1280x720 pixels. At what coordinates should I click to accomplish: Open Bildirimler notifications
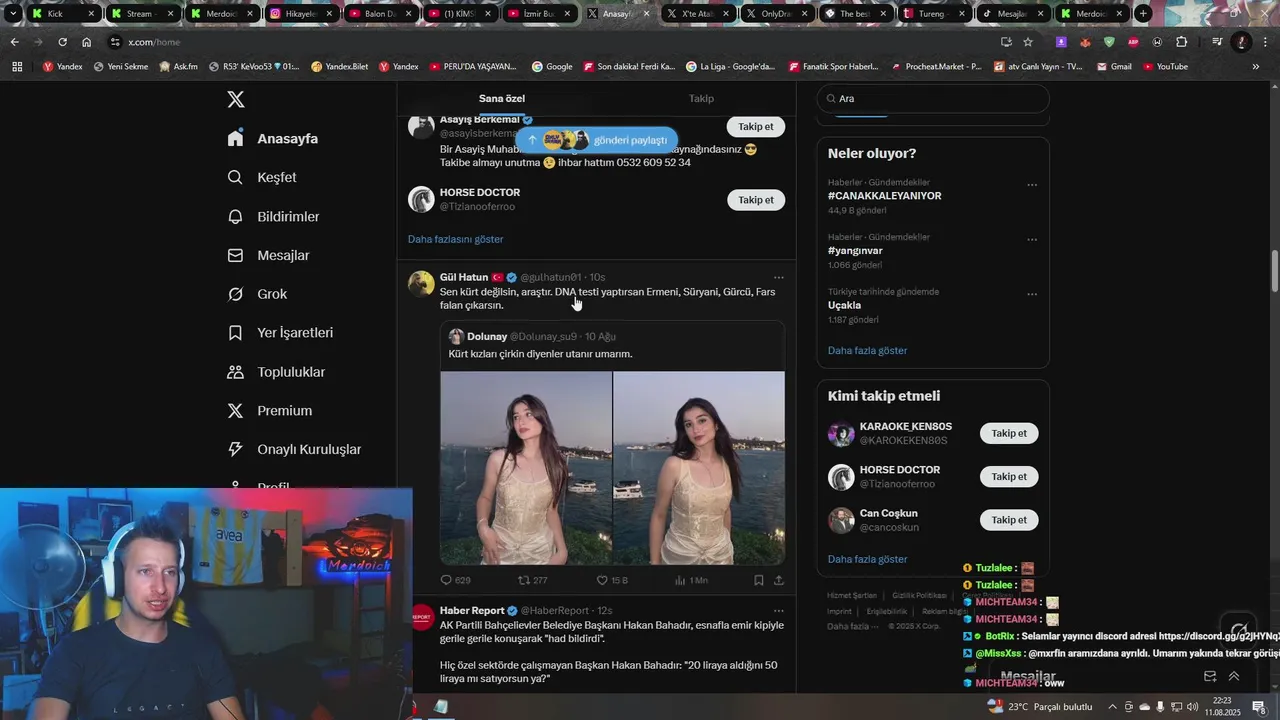pos(273,216)
